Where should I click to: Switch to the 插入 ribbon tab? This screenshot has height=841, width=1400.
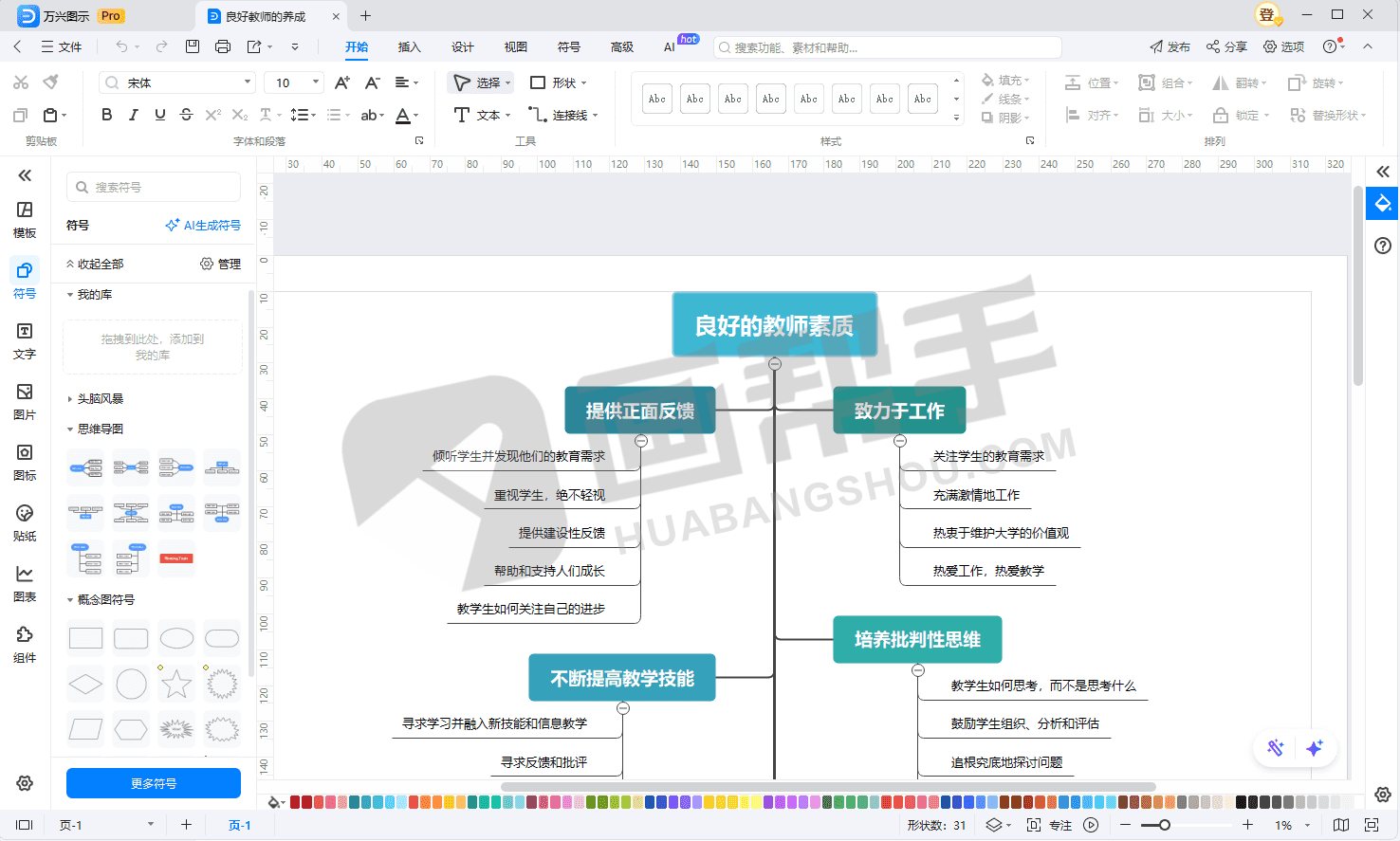click(x=409, y=46)
